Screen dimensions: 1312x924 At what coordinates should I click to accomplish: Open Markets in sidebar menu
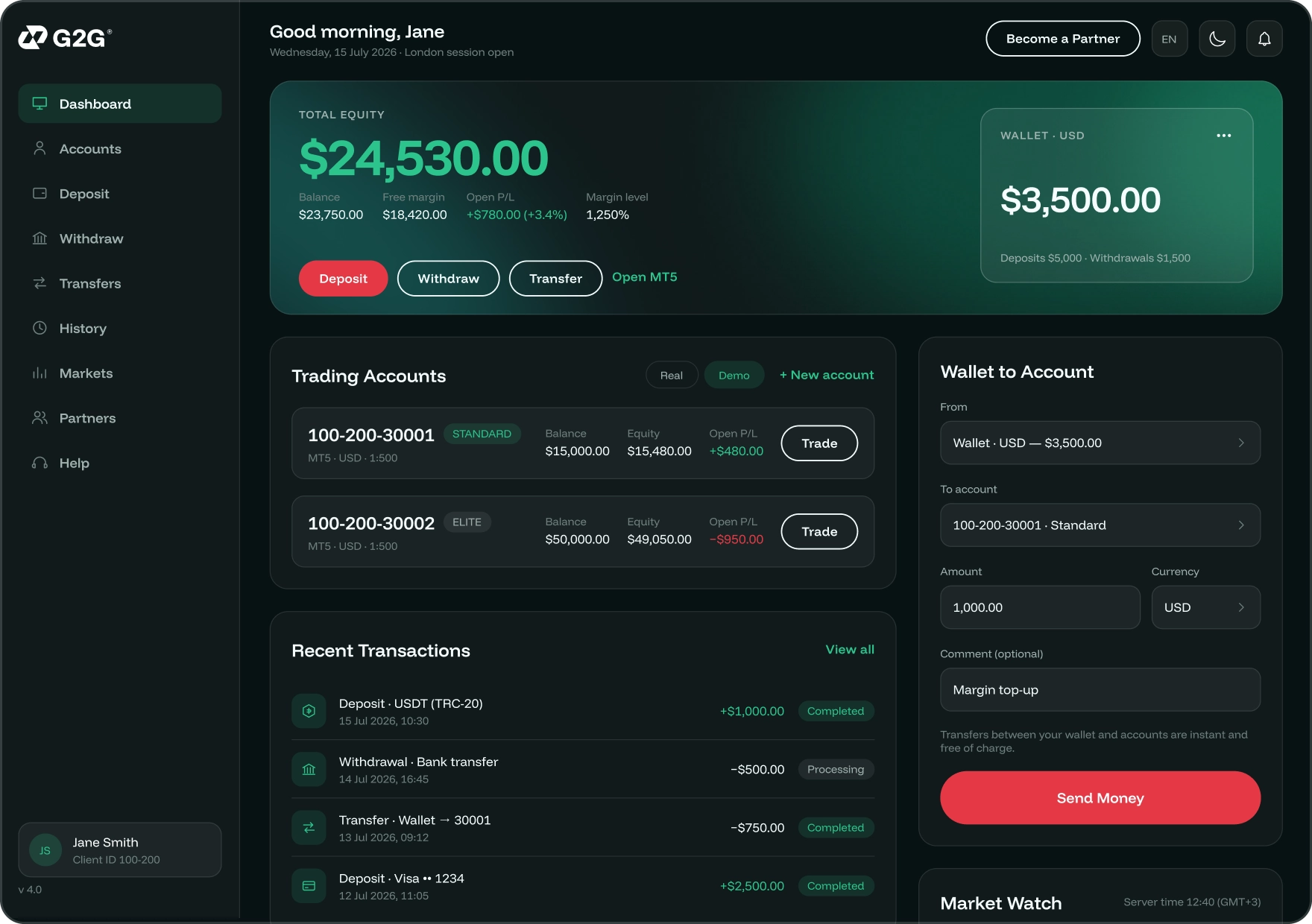(120, 373)
